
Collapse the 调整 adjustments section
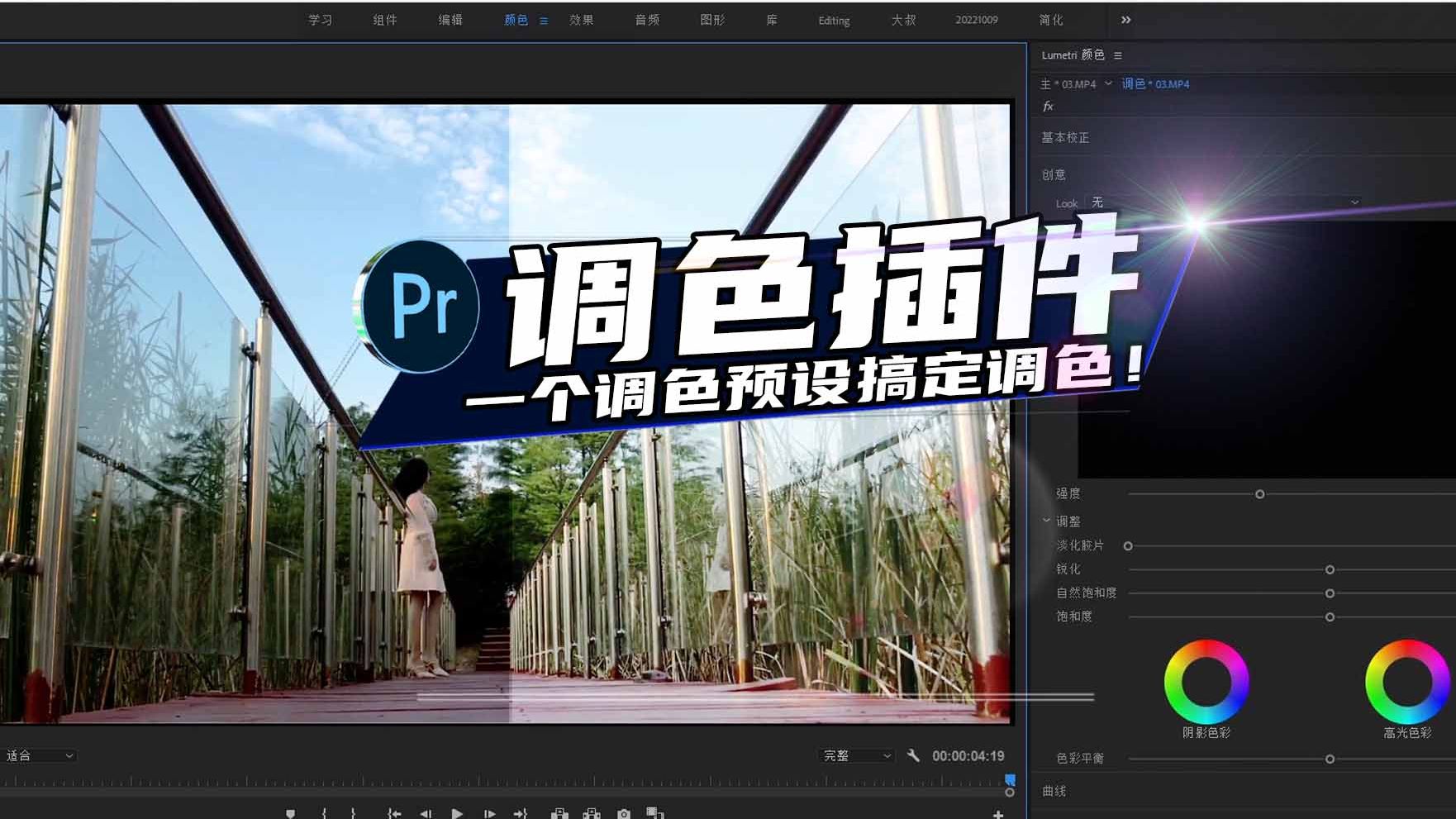tap(1044, 521)
